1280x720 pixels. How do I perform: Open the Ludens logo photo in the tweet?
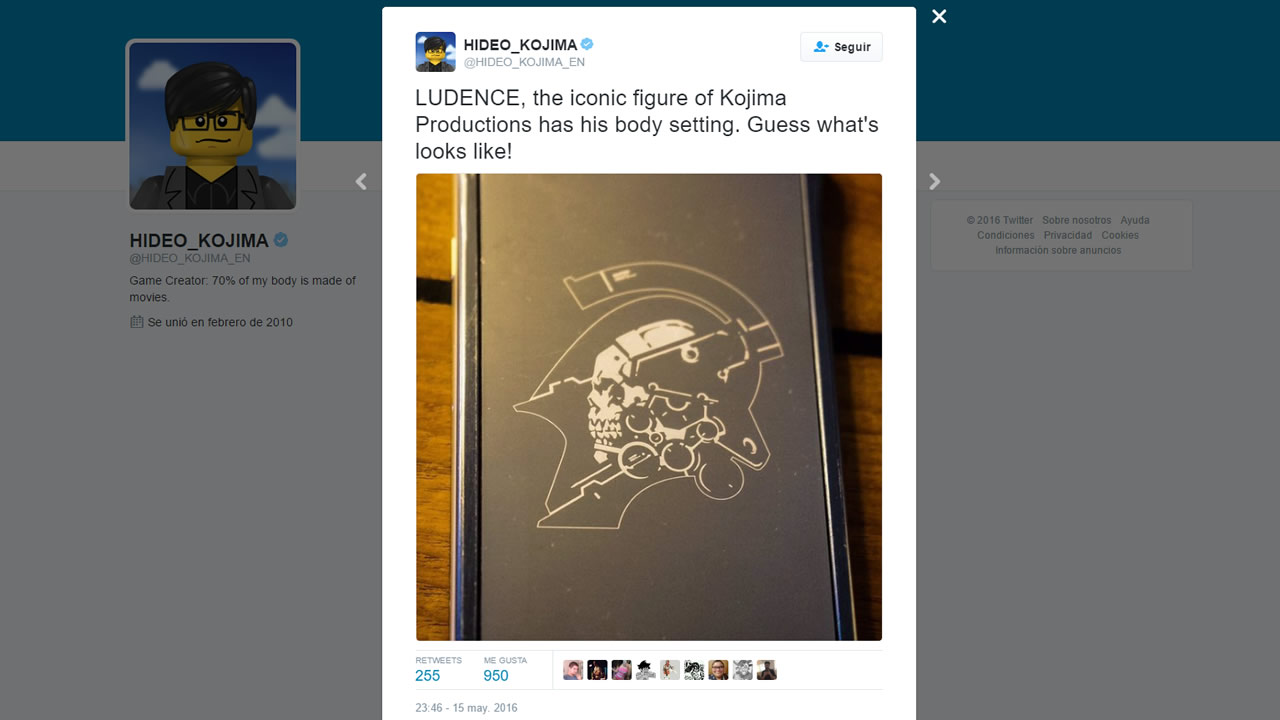(649, 407)
